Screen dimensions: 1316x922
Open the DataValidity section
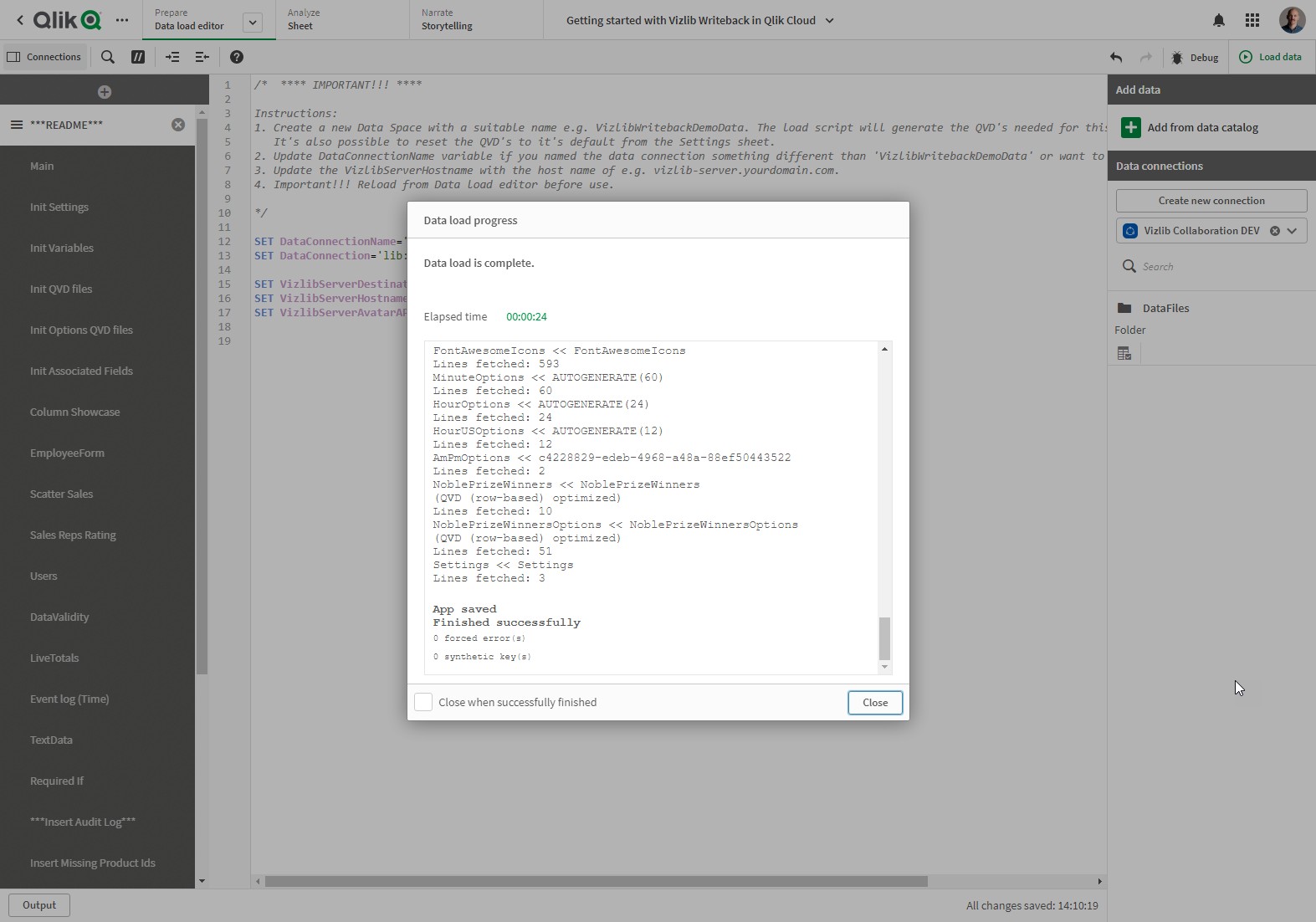coord(97,617)
